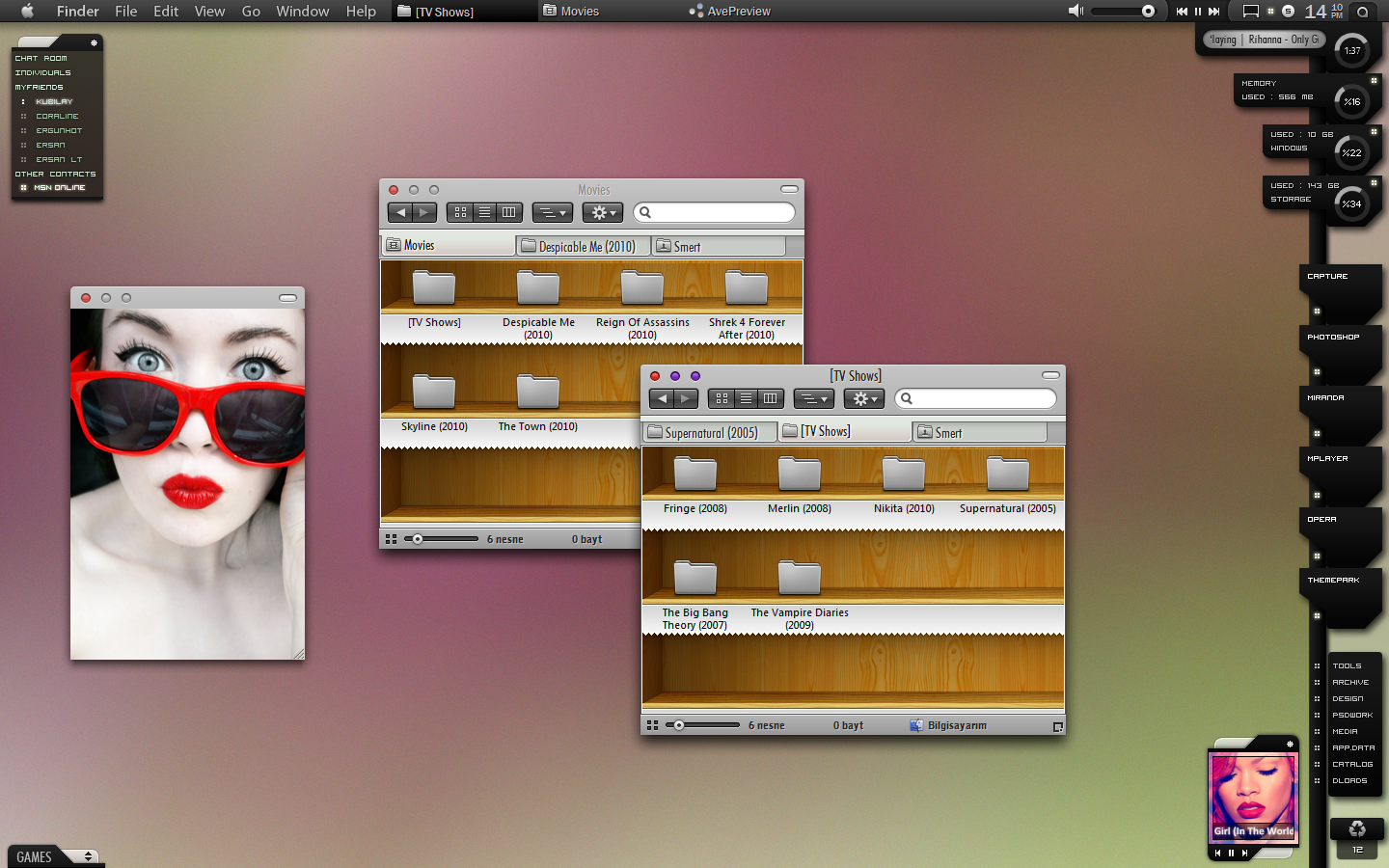This screenshot has width=1389, height=868.
Task: Open the GAMES dropdown at bottom left
Action: 53,856
